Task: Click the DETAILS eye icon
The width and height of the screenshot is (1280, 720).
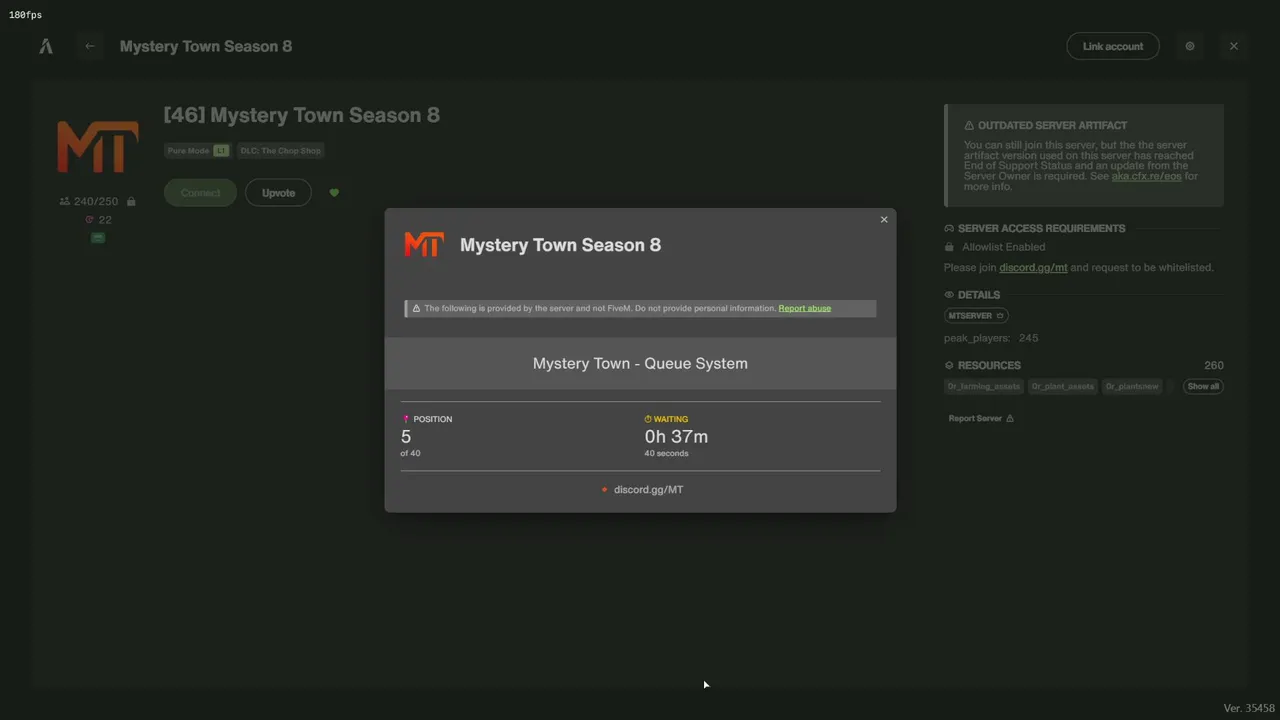Action: [949, 295]
